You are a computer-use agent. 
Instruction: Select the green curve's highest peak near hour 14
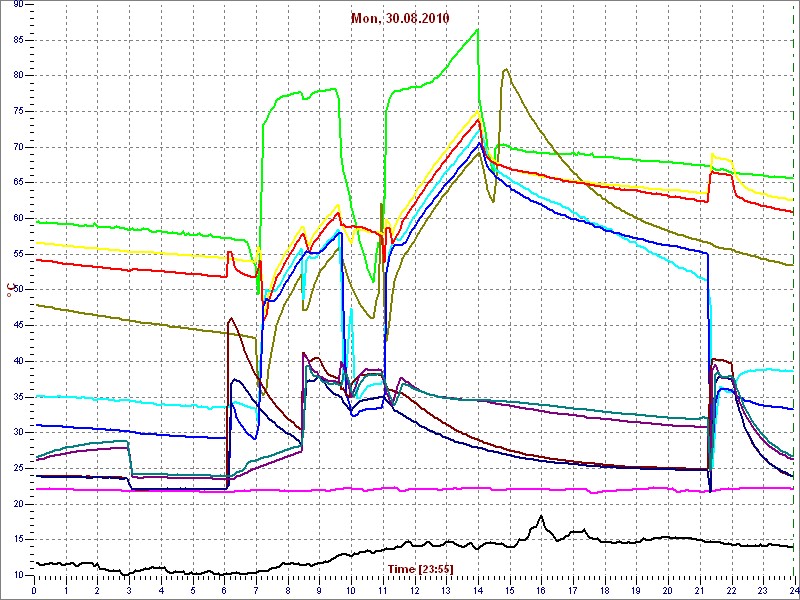pos(477,30)
